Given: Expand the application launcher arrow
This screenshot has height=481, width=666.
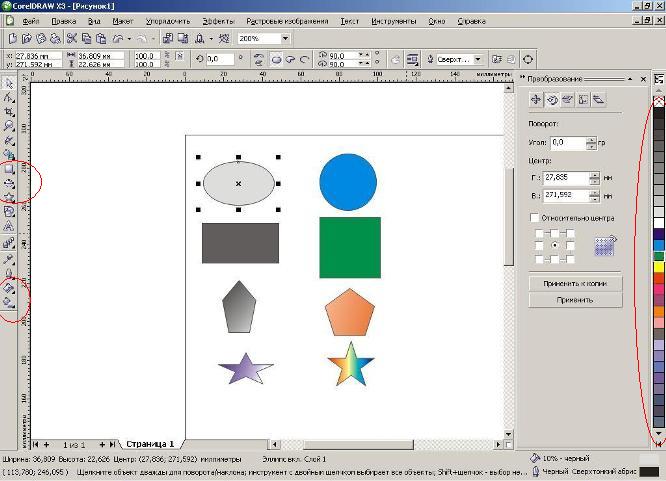Looking at the screenshot, I should (x=211, y=39).
